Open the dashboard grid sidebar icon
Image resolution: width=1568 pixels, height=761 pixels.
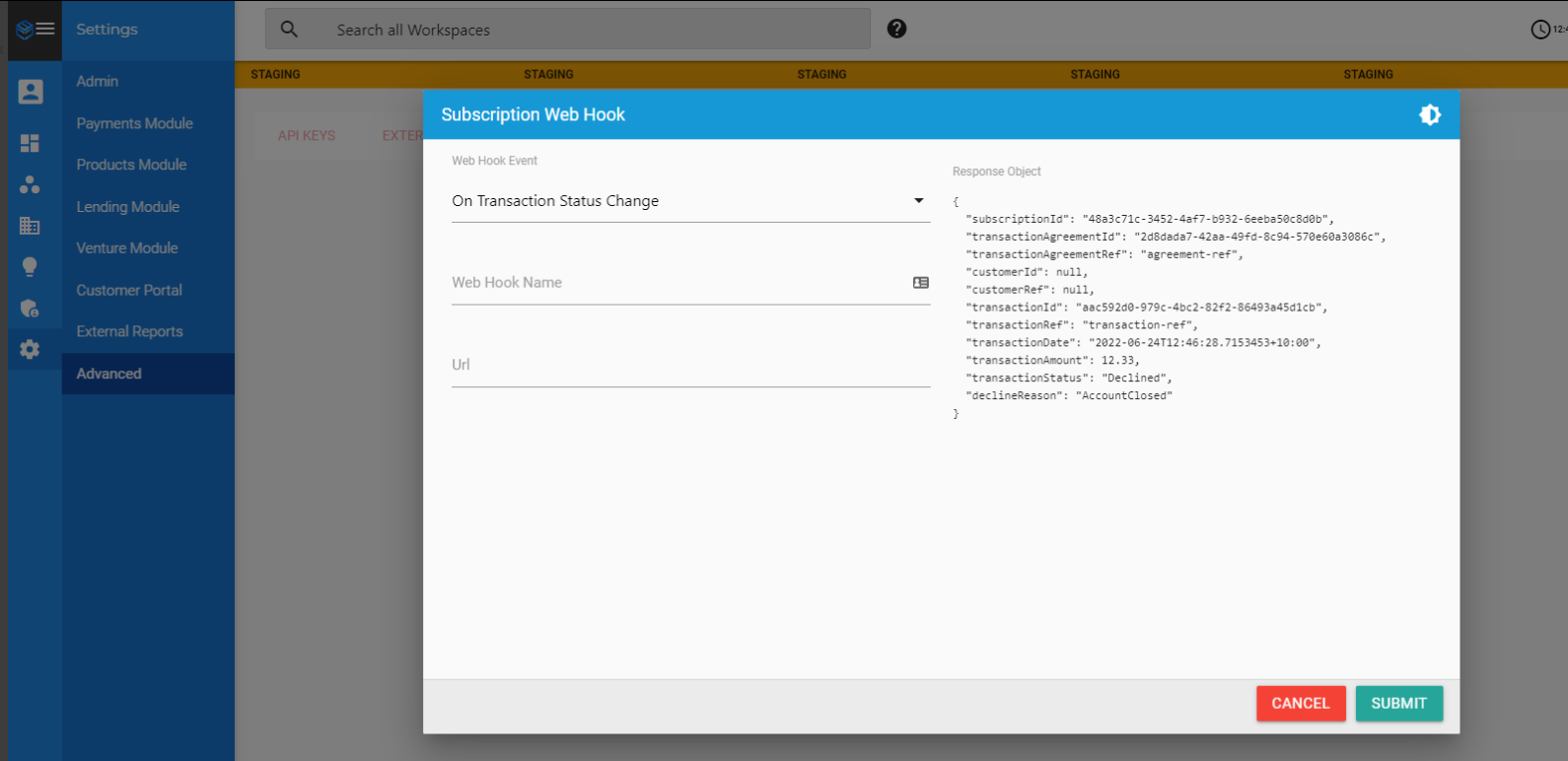pyautogui.click(x=30, y=143)
